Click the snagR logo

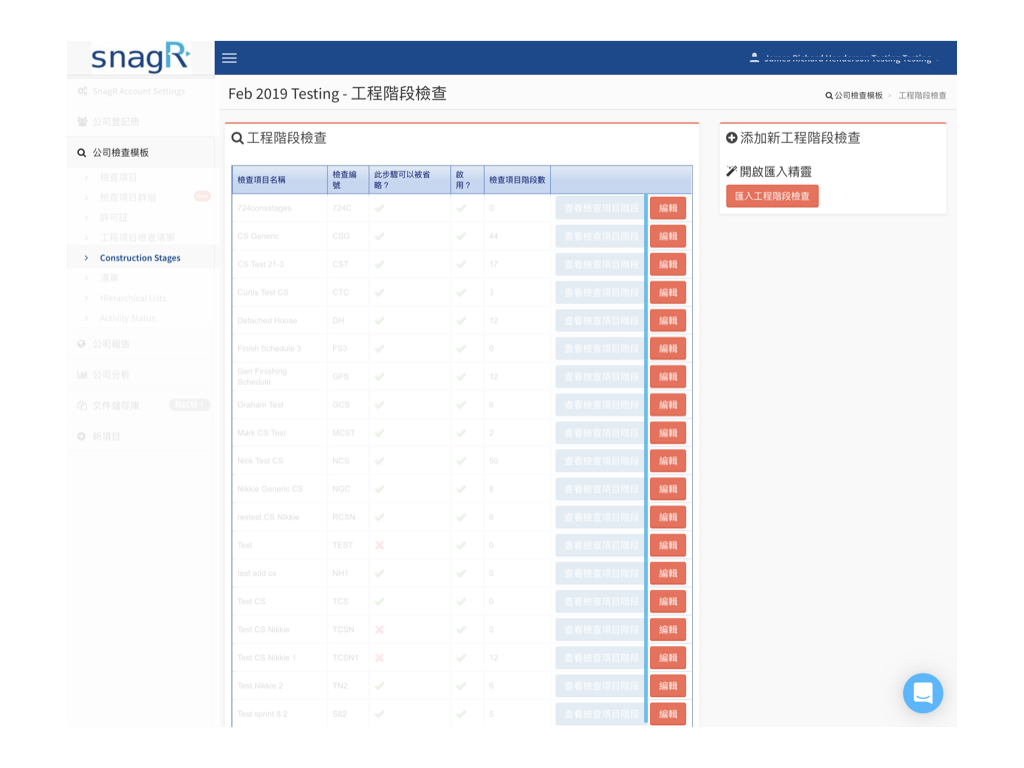[140, 57]
